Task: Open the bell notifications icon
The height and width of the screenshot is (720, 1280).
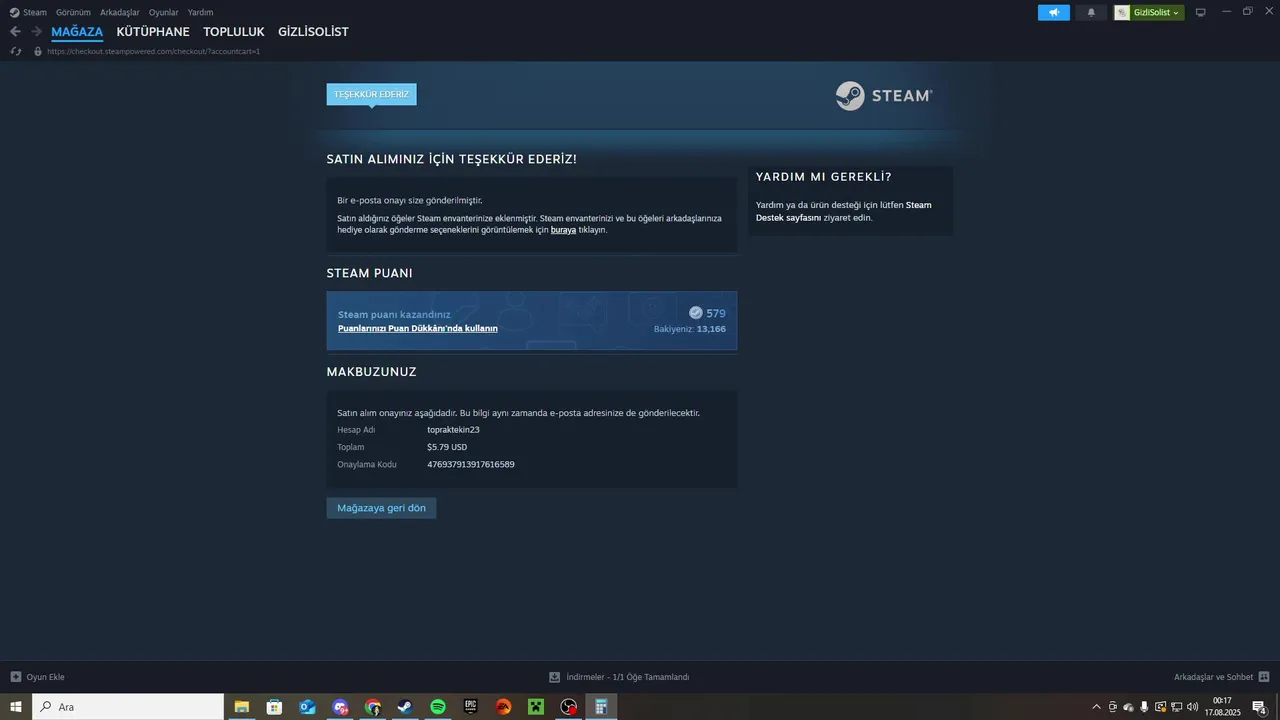Action: [x=1091, y=12]
